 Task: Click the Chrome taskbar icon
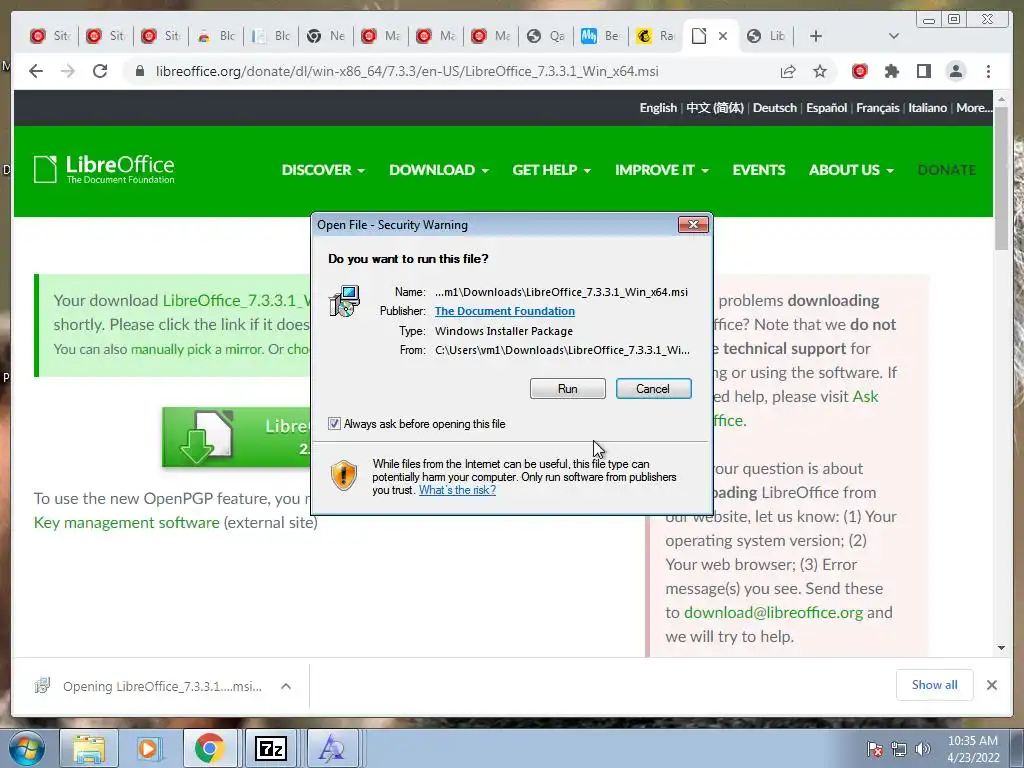click(209, 748)
